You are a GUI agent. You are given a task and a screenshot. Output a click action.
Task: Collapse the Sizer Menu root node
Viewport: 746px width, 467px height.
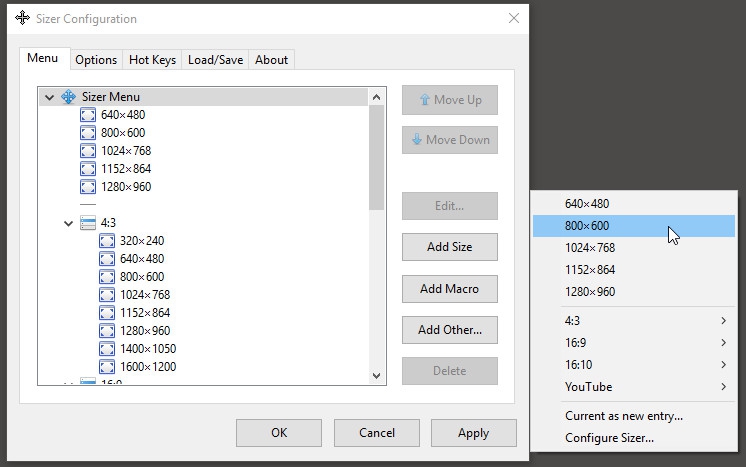[49, 97]
